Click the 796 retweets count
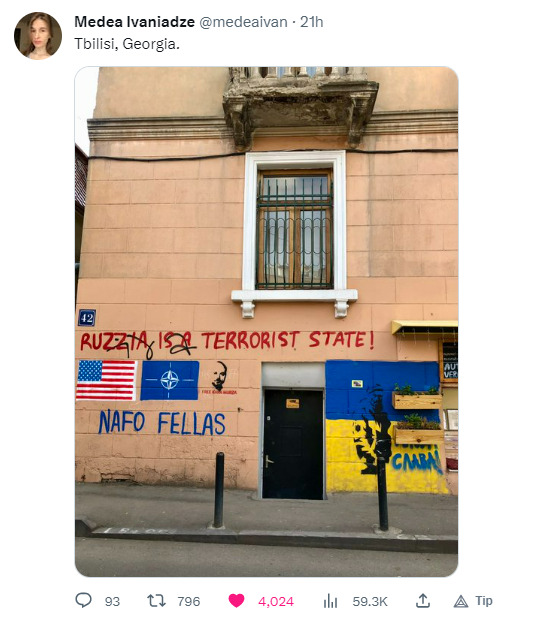This screenshot has width=548, height=620. tap(189, 601)
